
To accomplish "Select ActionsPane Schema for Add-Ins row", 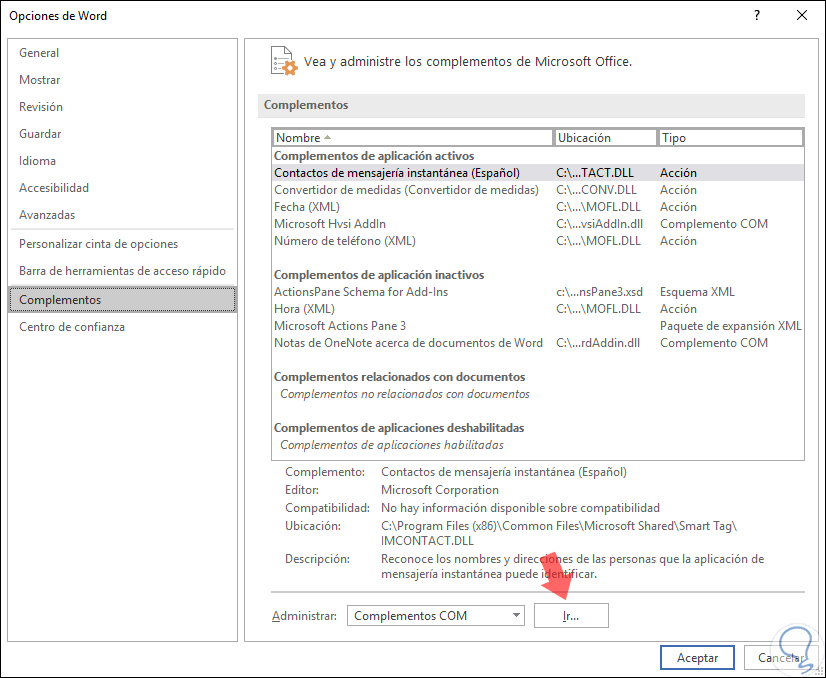I will click(x=538, y=292).
